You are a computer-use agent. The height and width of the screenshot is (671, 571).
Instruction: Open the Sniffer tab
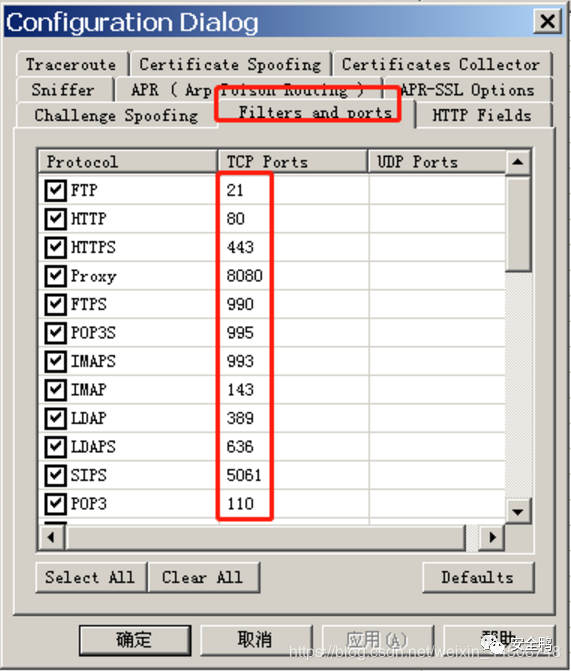pos(65,90)
